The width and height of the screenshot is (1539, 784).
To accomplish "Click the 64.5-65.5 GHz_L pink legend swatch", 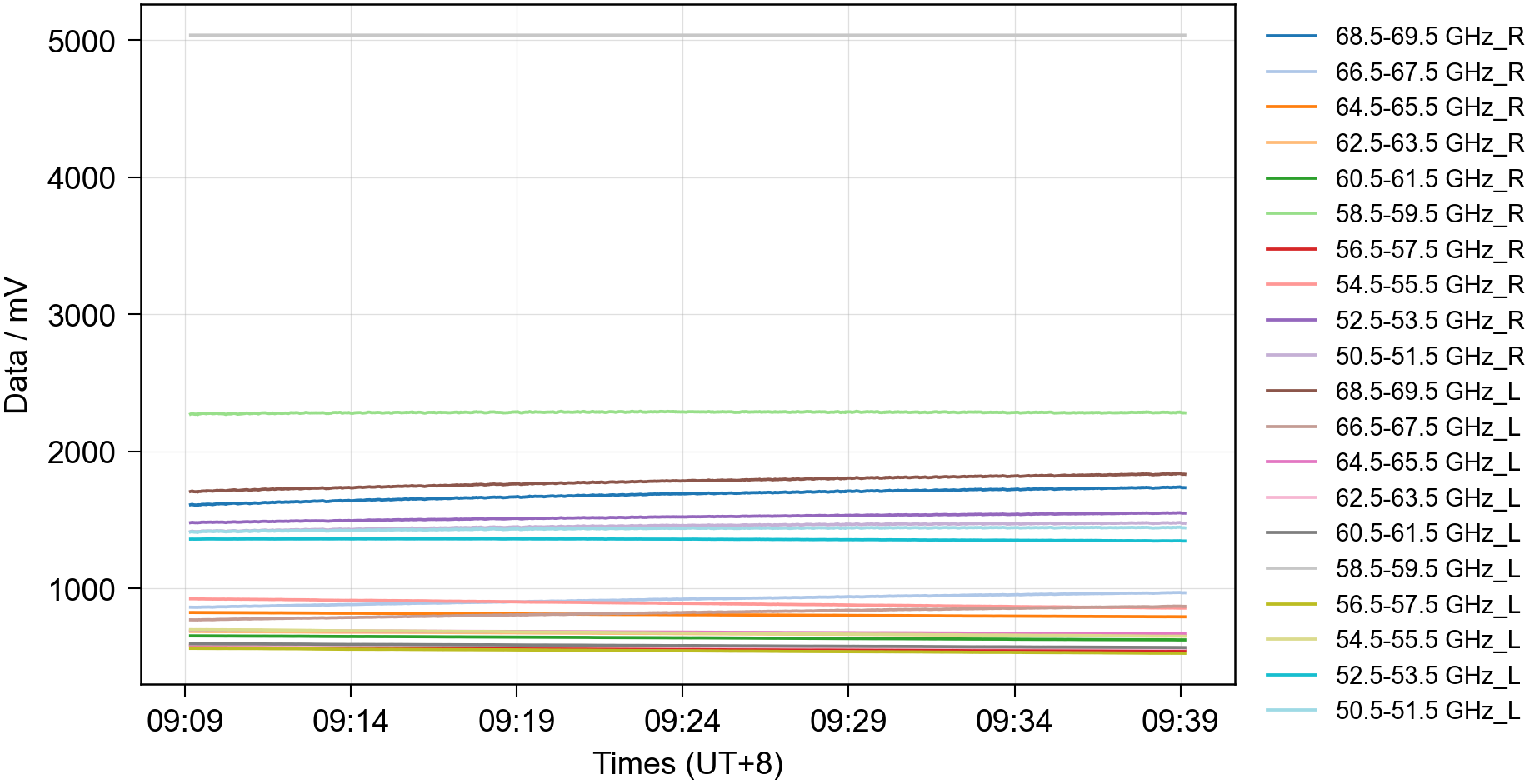I will pos(1291,462).
